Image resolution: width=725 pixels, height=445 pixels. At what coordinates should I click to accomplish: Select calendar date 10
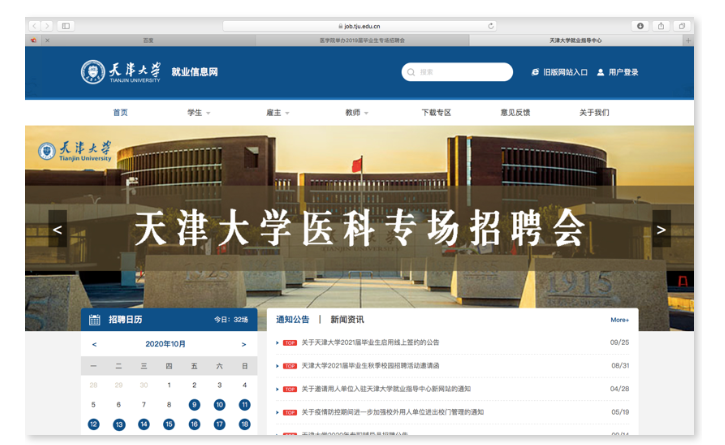[x=219, y=405]
